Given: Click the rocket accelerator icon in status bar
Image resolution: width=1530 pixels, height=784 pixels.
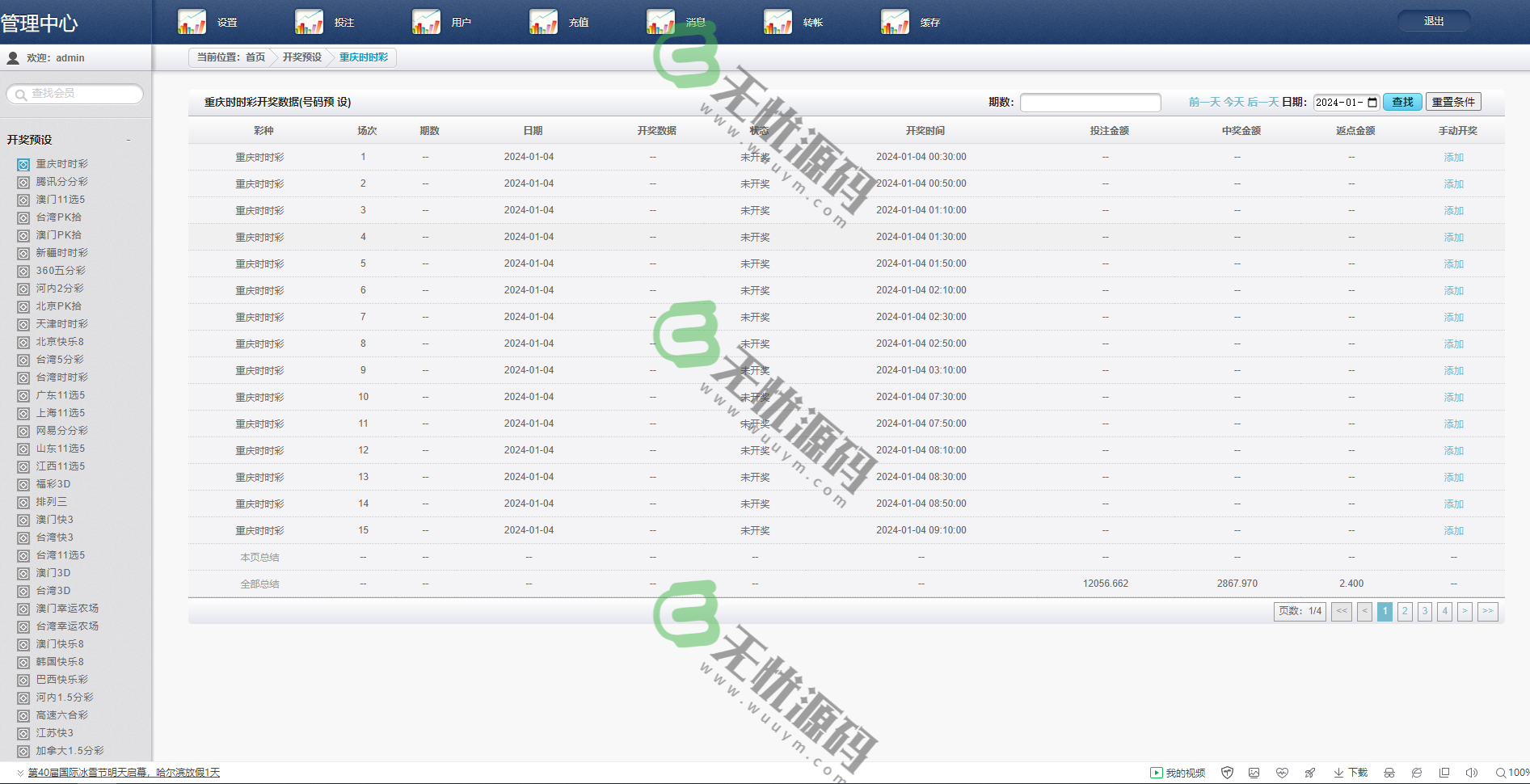Looking at the screenshot, I should [x=1310, y=773].
